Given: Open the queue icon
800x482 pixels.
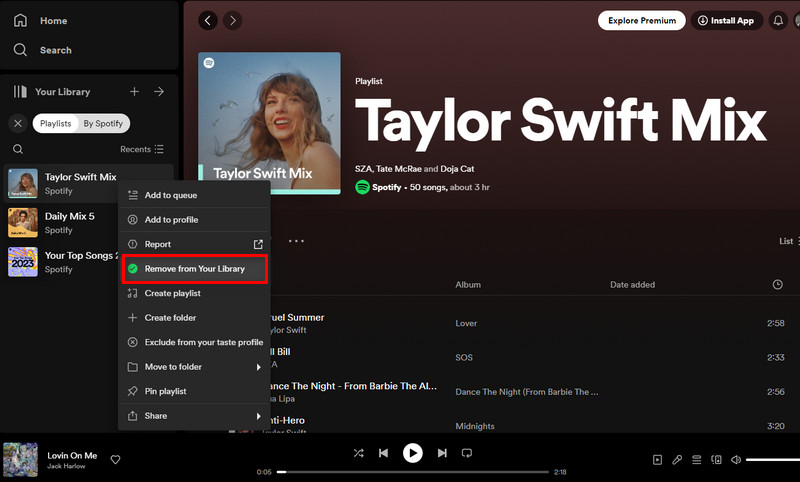Looking at the screenshot, I should [696, 460].
